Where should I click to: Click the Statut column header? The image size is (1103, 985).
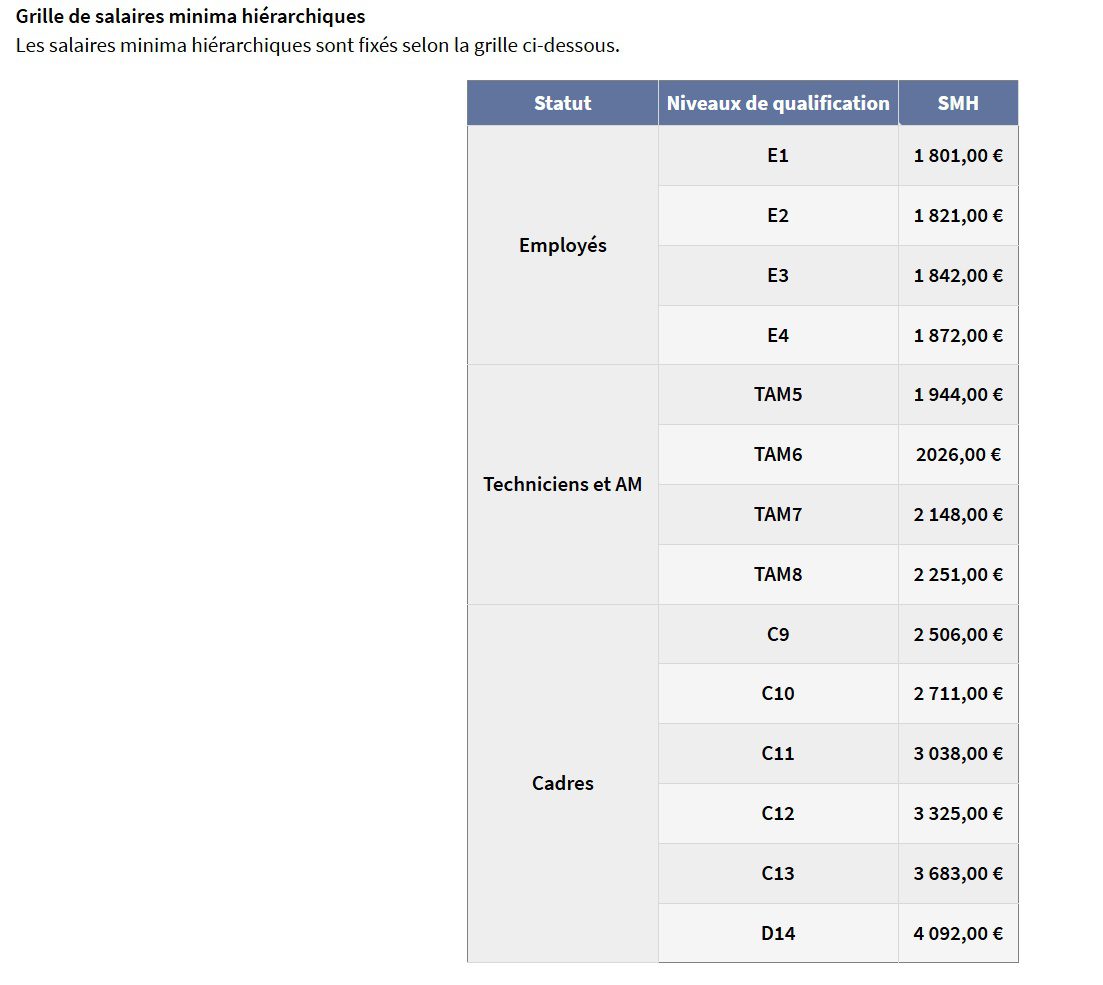coord(562,103)
